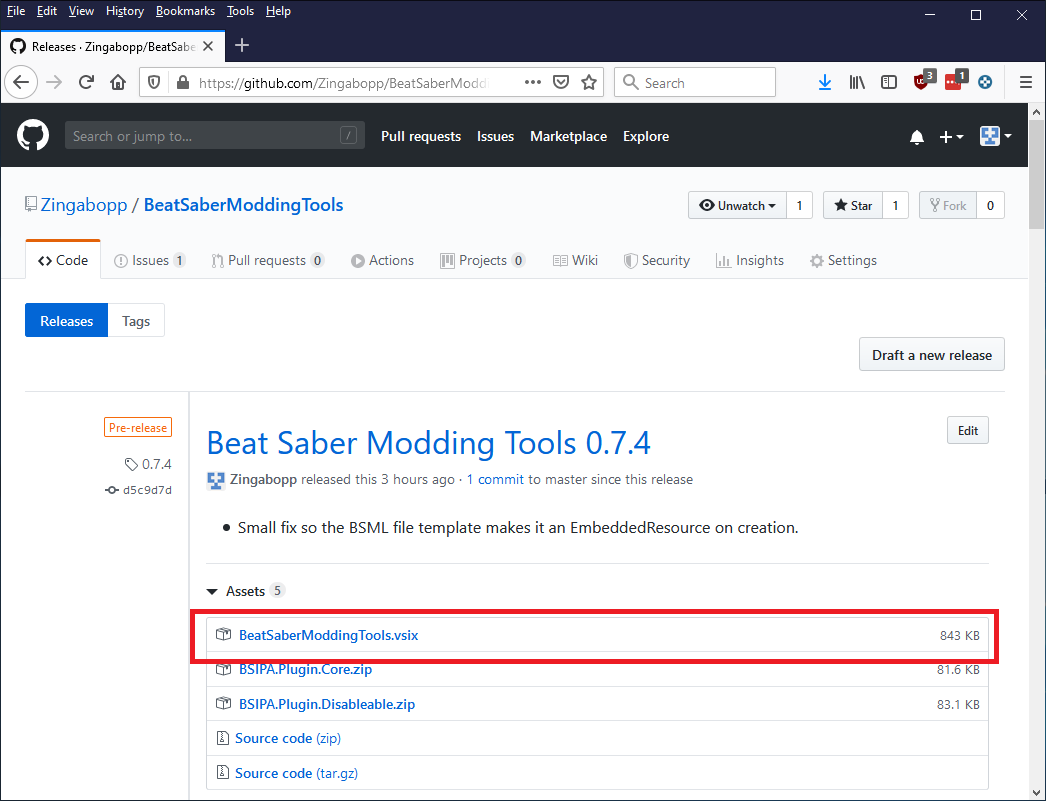This screenshot has width=1046, height=801.
Task: Star the repository
Action: [853, 205]
